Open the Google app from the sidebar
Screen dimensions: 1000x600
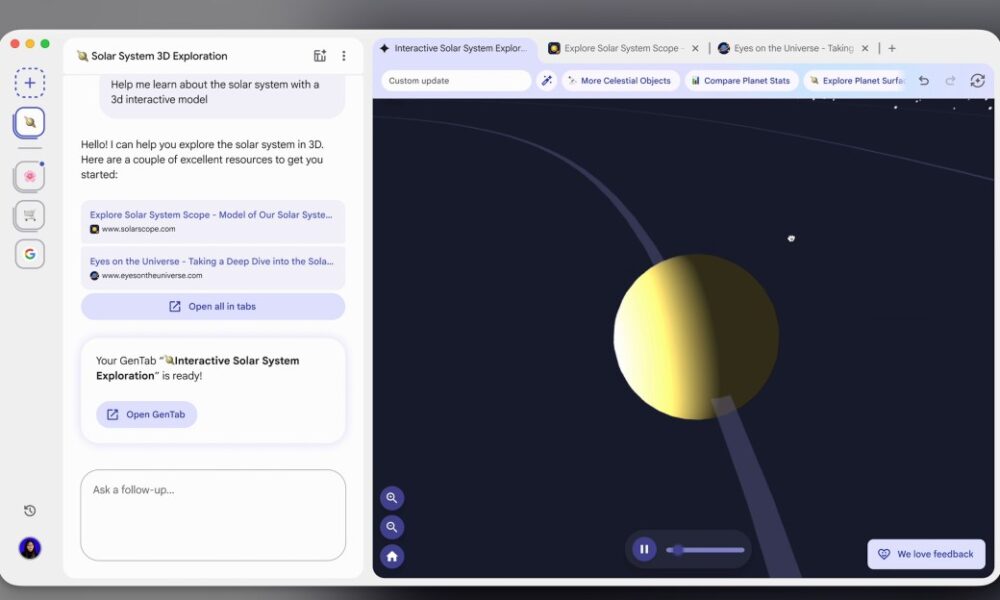(x=30, y=254)
